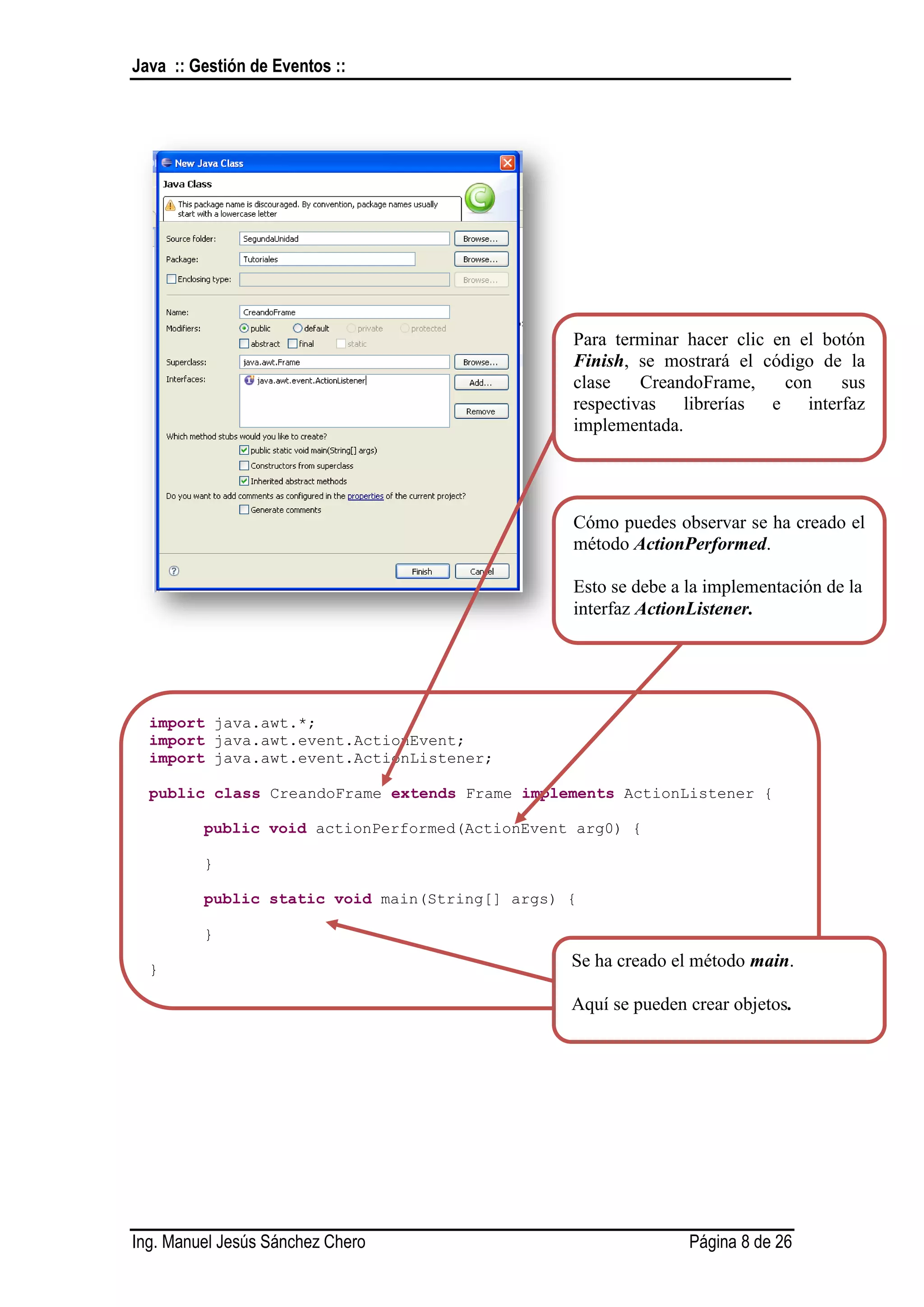Click the Package field containing Tutoriales
The height and width of the screenshot is (1307, 924).
327,259
